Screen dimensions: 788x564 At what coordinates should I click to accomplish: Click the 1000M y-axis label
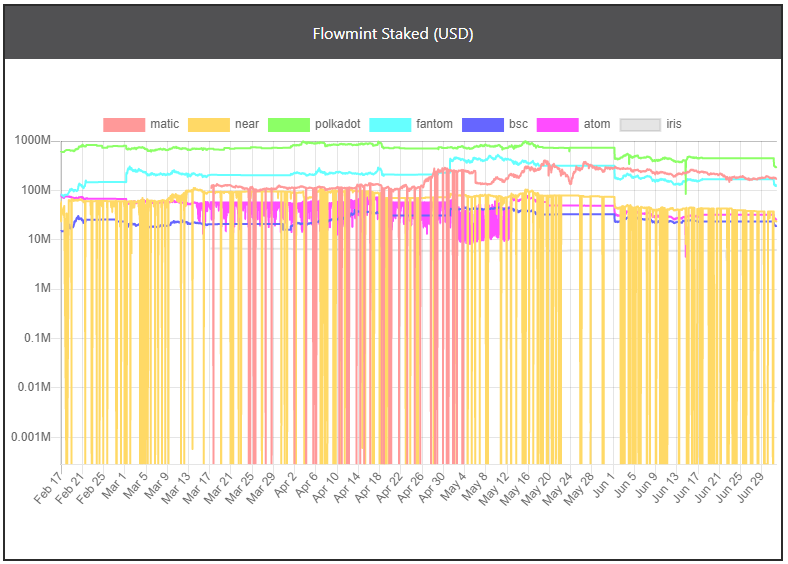[33, 140]
